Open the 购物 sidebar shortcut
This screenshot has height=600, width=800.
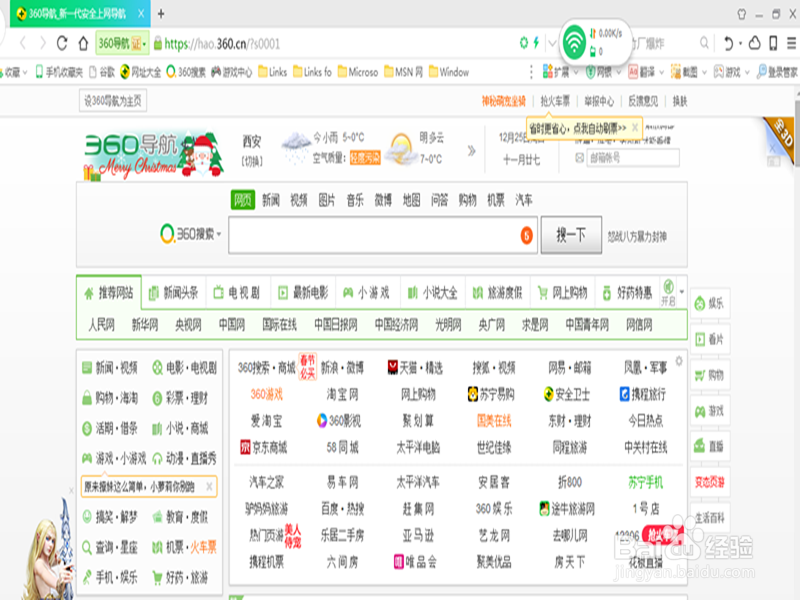(710, 375)
